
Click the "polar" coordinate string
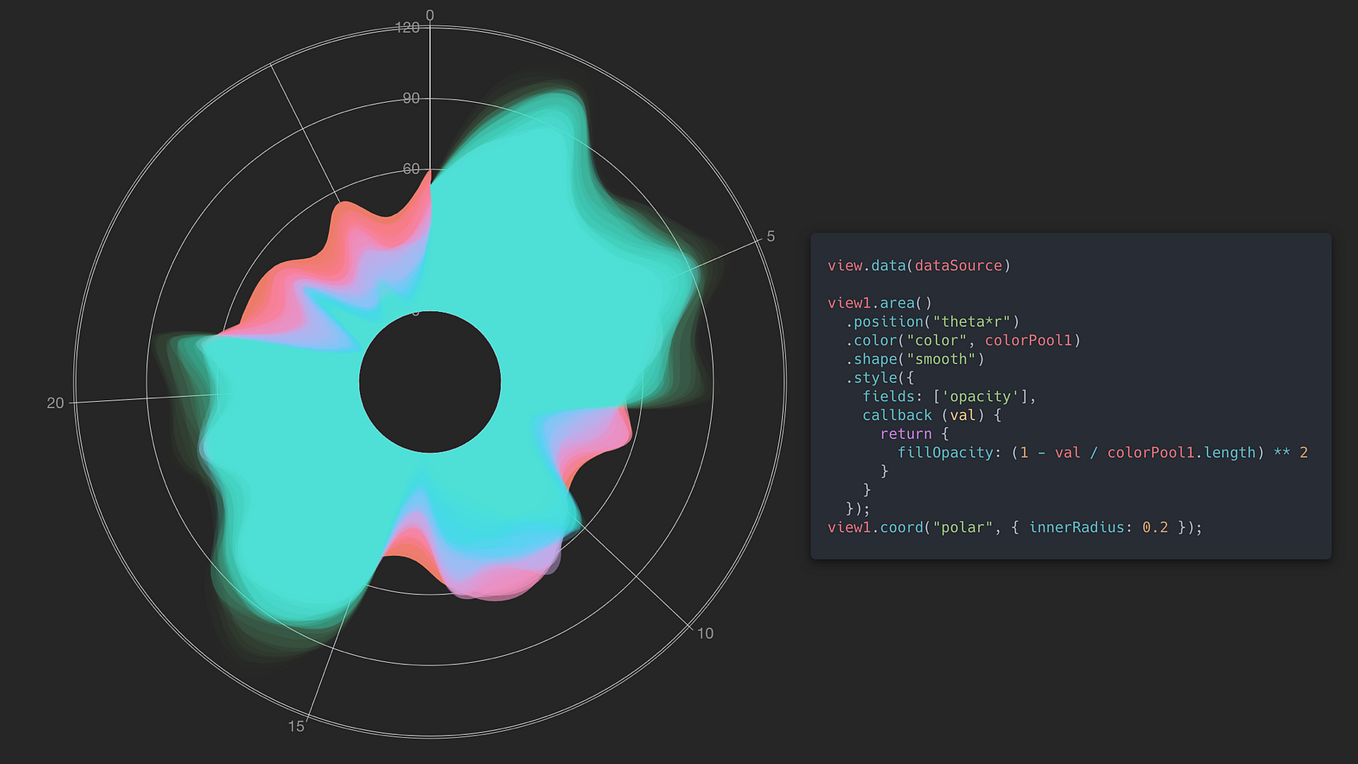point(962,527)
